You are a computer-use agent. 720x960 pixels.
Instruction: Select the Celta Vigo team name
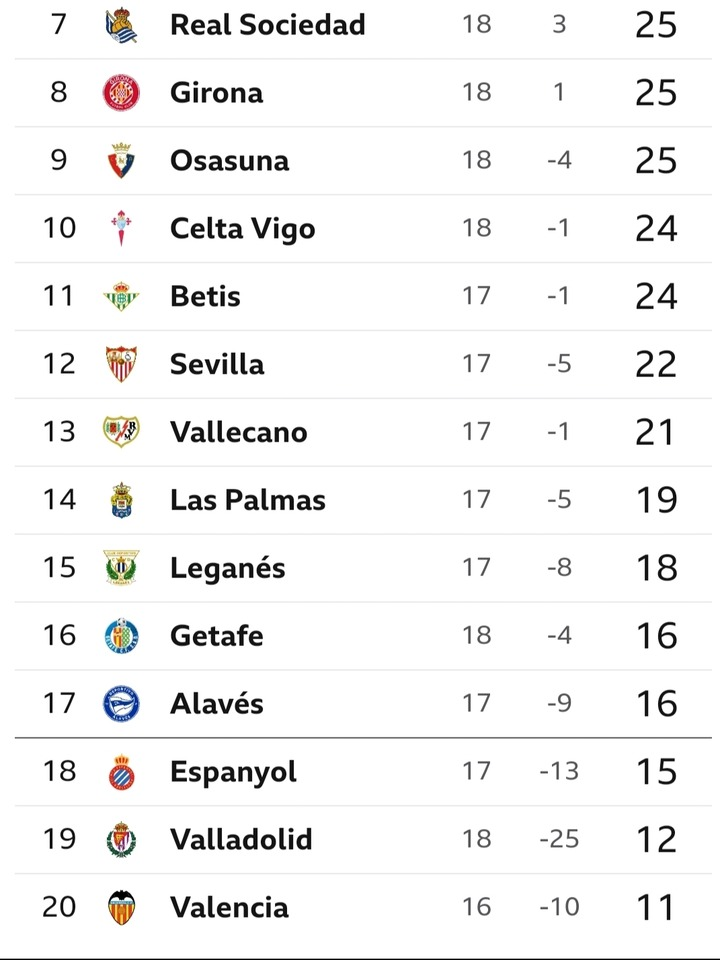[242, 229]
